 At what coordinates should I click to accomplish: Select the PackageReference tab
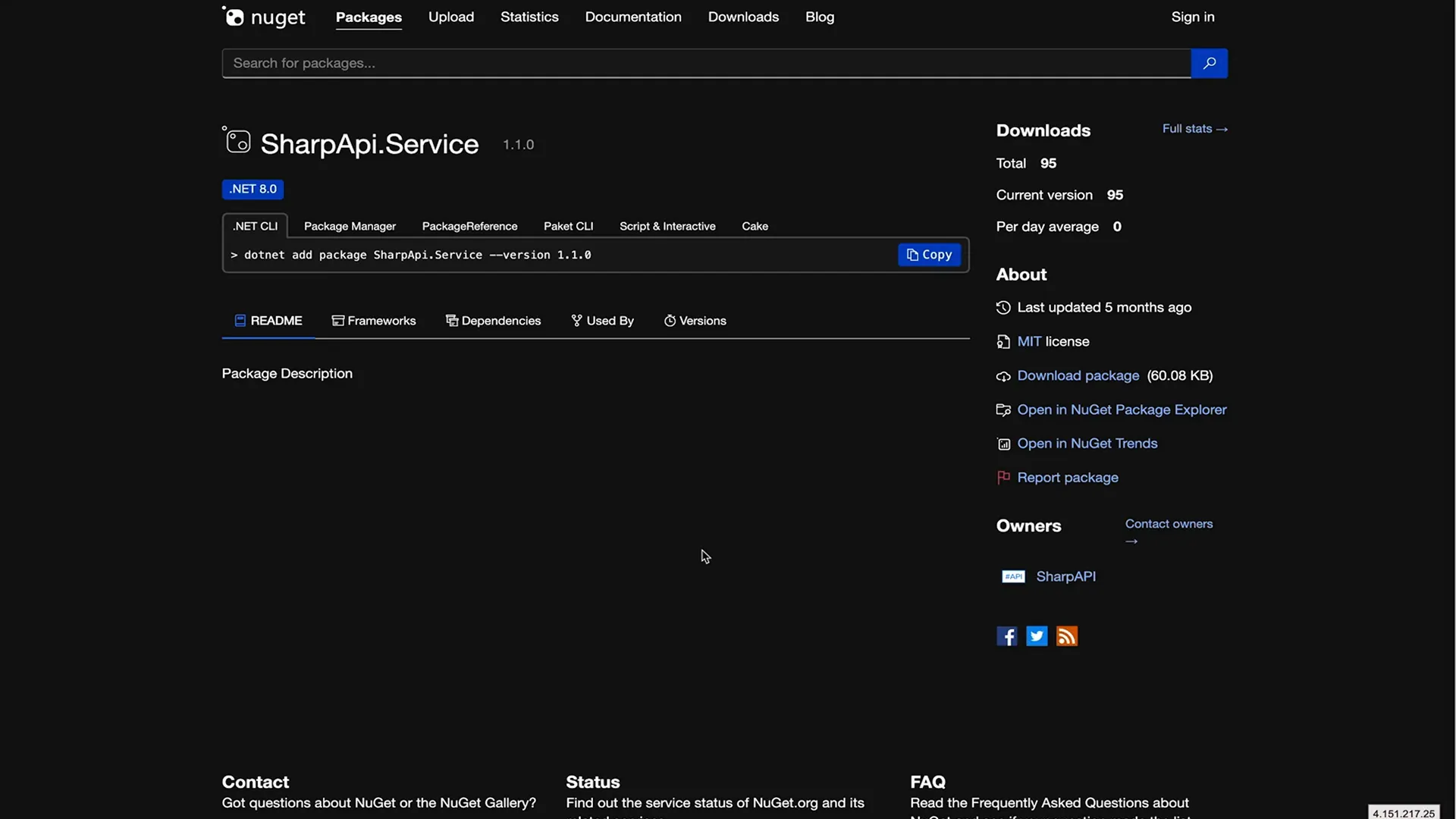(x=469, y=226)
